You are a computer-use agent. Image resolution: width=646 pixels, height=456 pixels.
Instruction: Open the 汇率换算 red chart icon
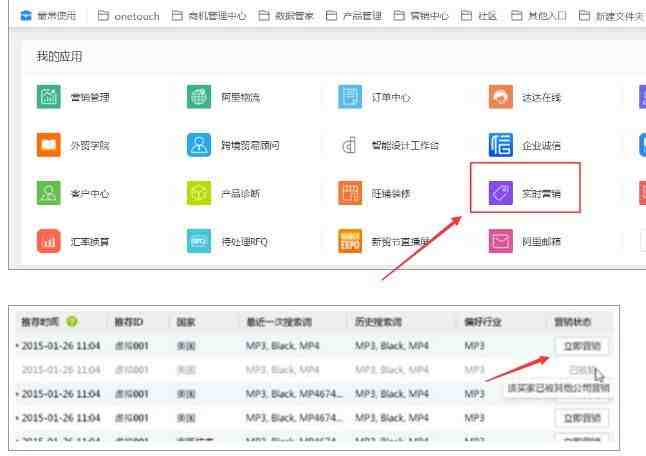pos(49,241)
